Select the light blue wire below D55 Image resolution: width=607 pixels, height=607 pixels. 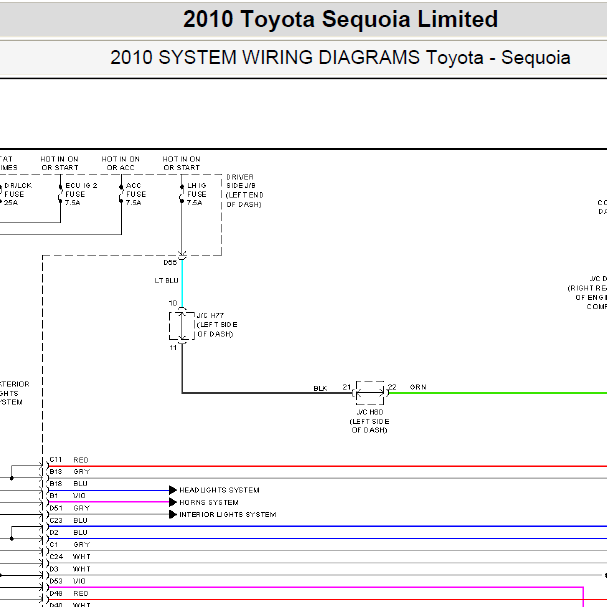click(x=182, y=284)
